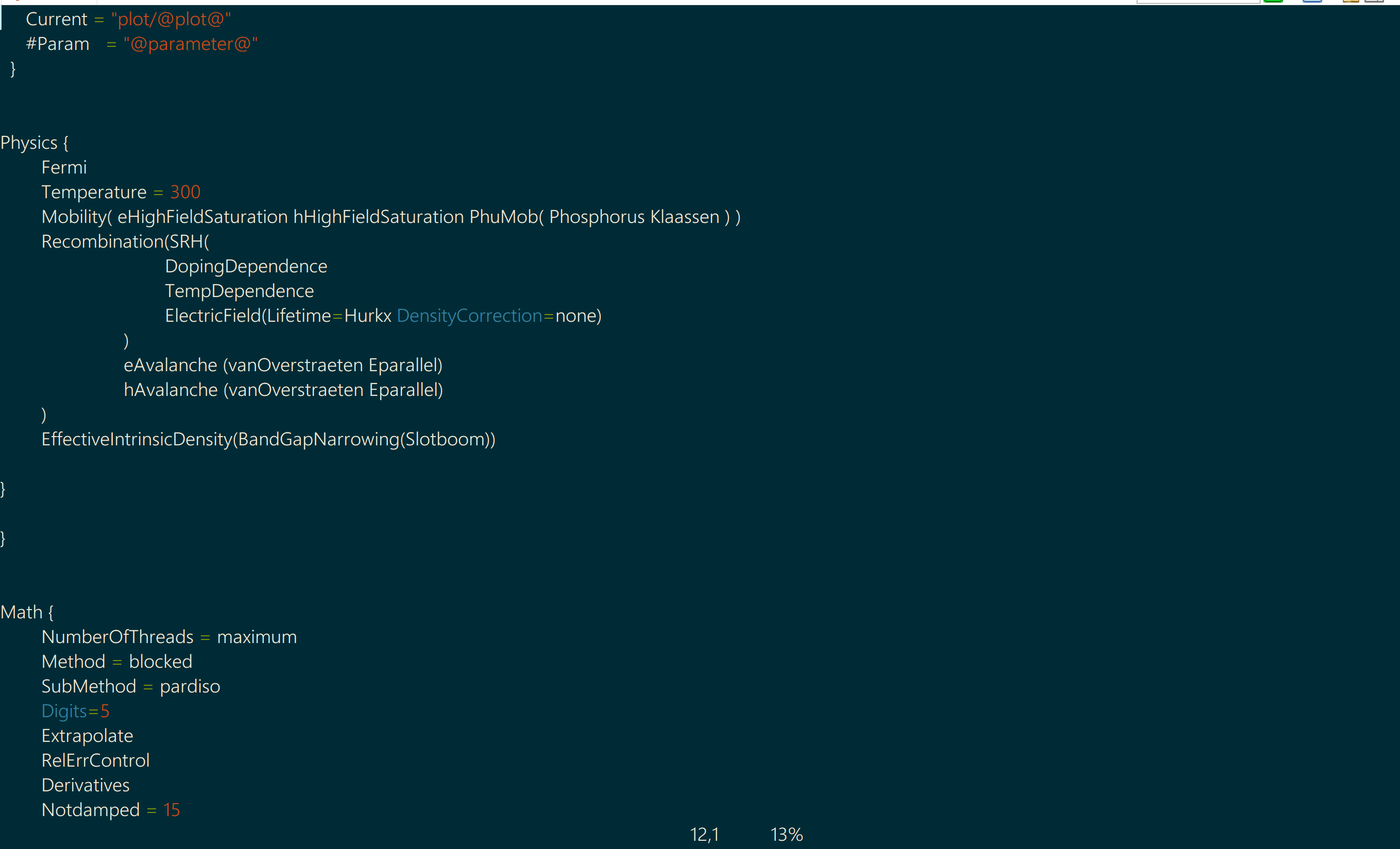Click the DensityCorrection keyword
The height and width of the screenshot is (849, 1400).
469,316
